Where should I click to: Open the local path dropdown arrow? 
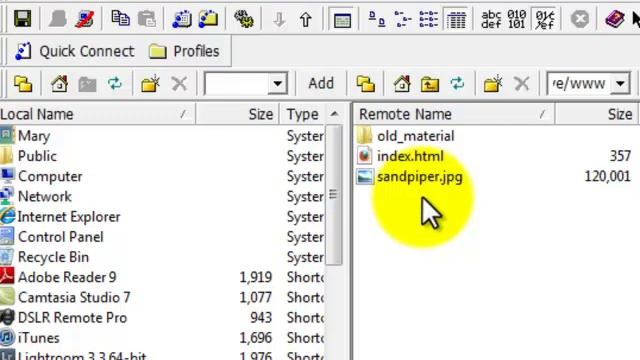tap(278, 84)
